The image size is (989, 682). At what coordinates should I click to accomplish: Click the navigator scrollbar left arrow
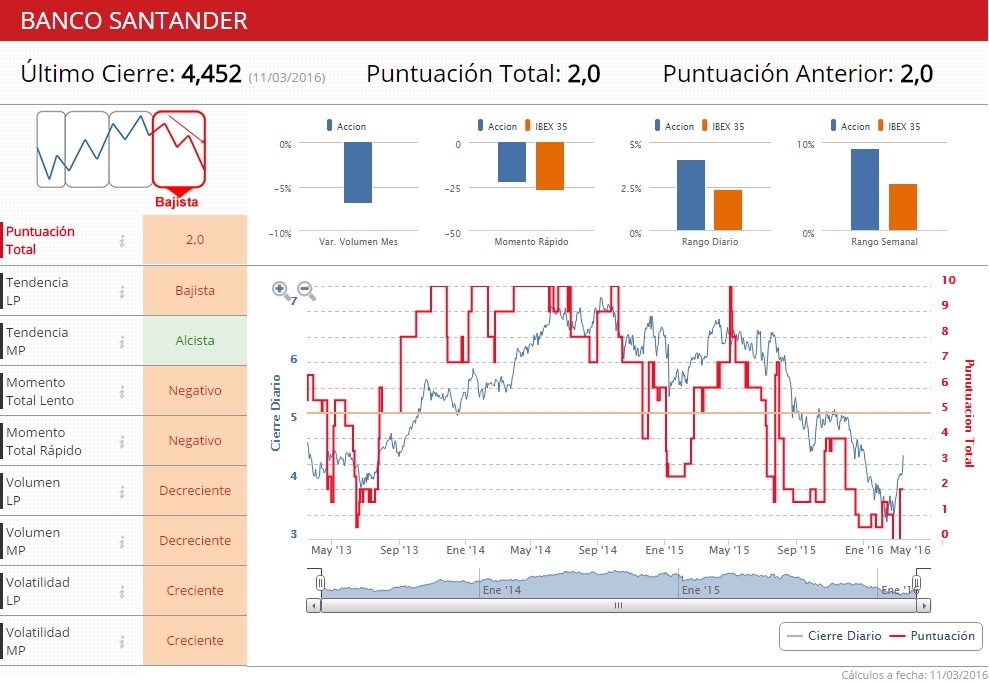click(313, 606)
